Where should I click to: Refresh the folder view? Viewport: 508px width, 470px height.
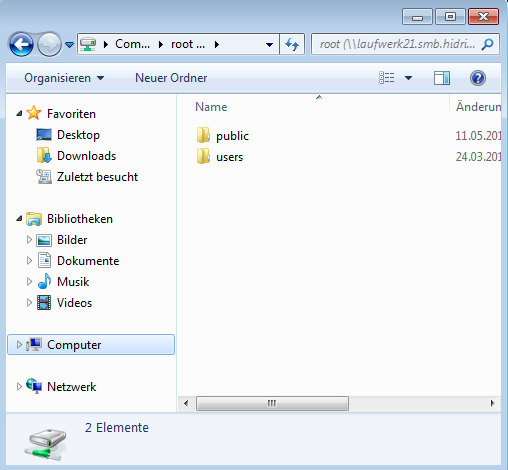[x=292, y=44]
